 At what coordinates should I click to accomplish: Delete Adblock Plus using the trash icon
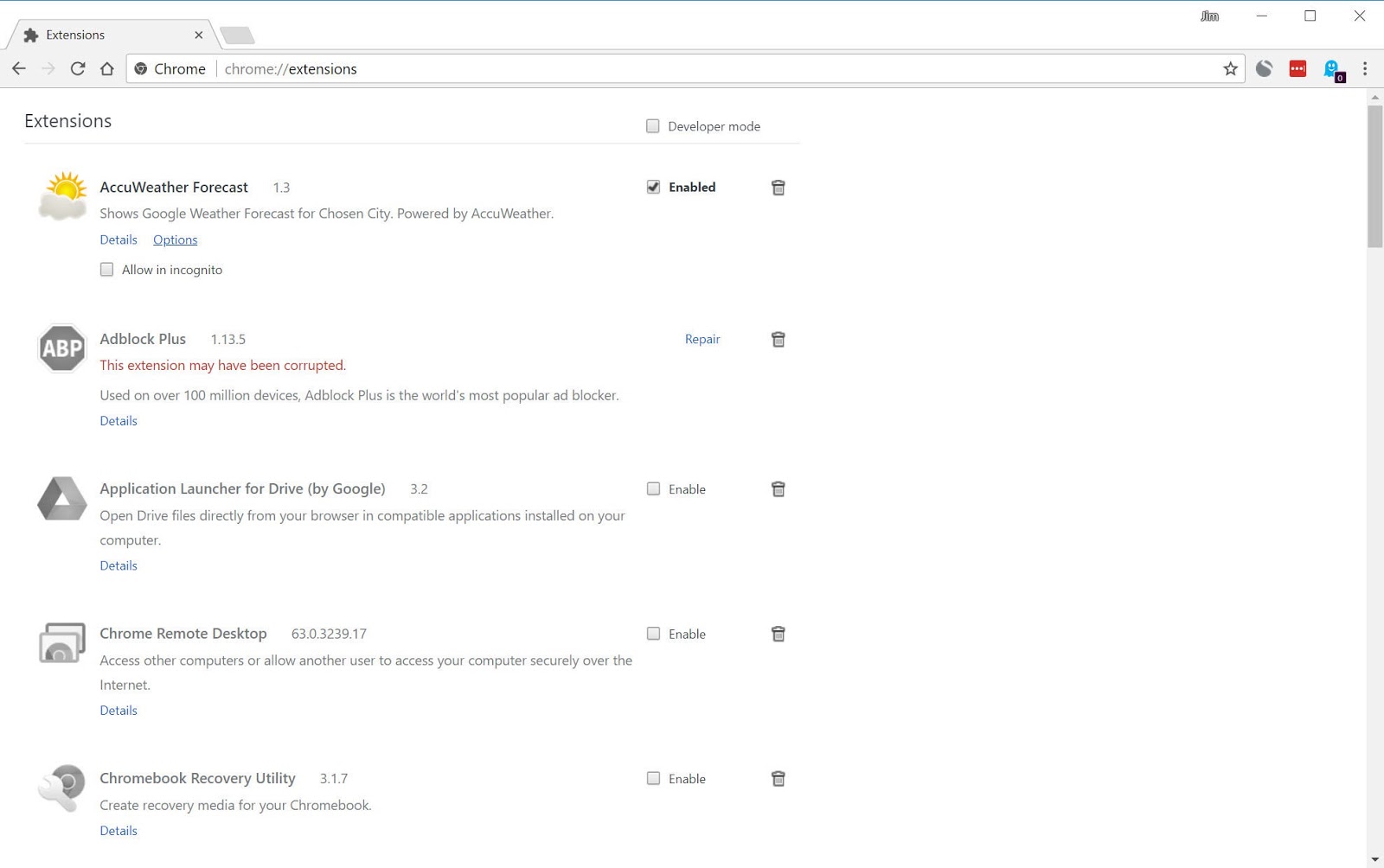coord(778,339)
